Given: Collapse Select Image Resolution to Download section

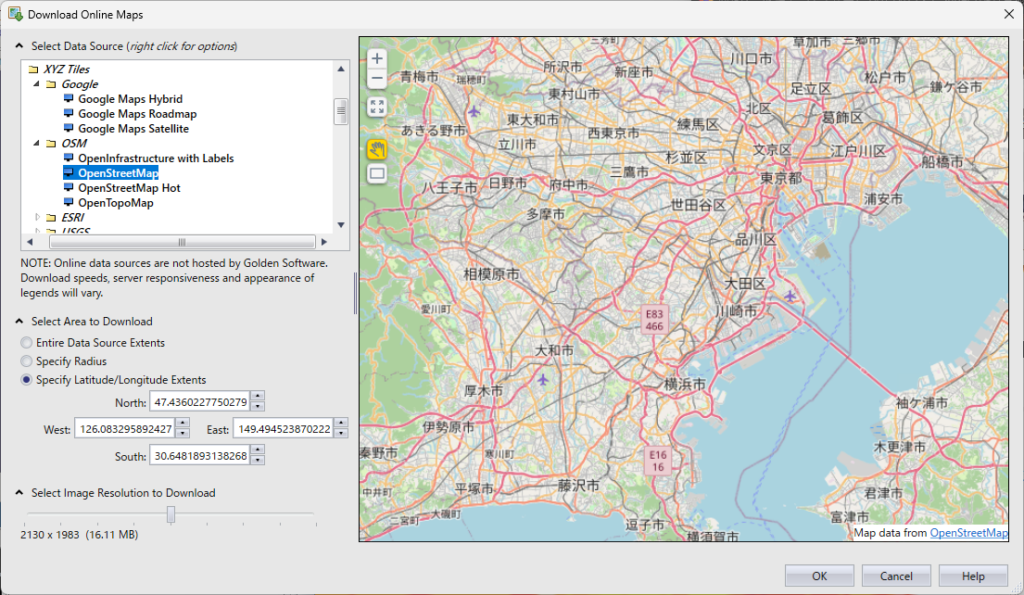Looking at the screenshot, I should tap(19, 492).
